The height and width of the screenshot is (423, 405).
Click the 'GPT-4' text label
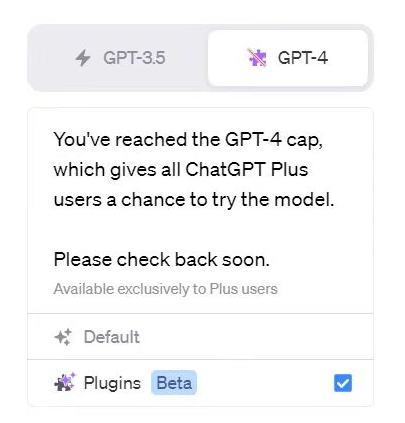click(303, 58)
